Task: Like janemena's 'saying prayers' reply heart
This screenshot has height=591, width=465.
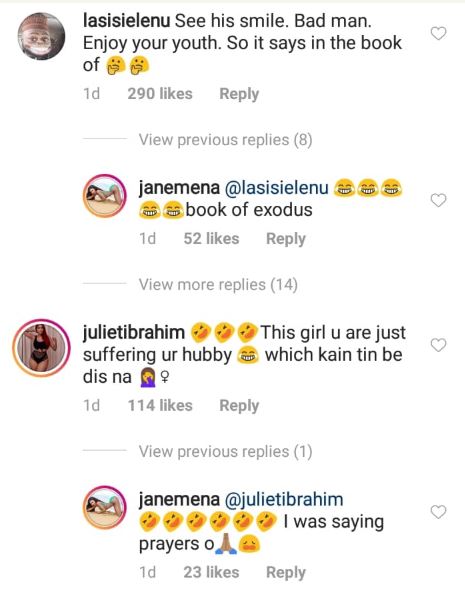Action: click(x=438, y=512)
